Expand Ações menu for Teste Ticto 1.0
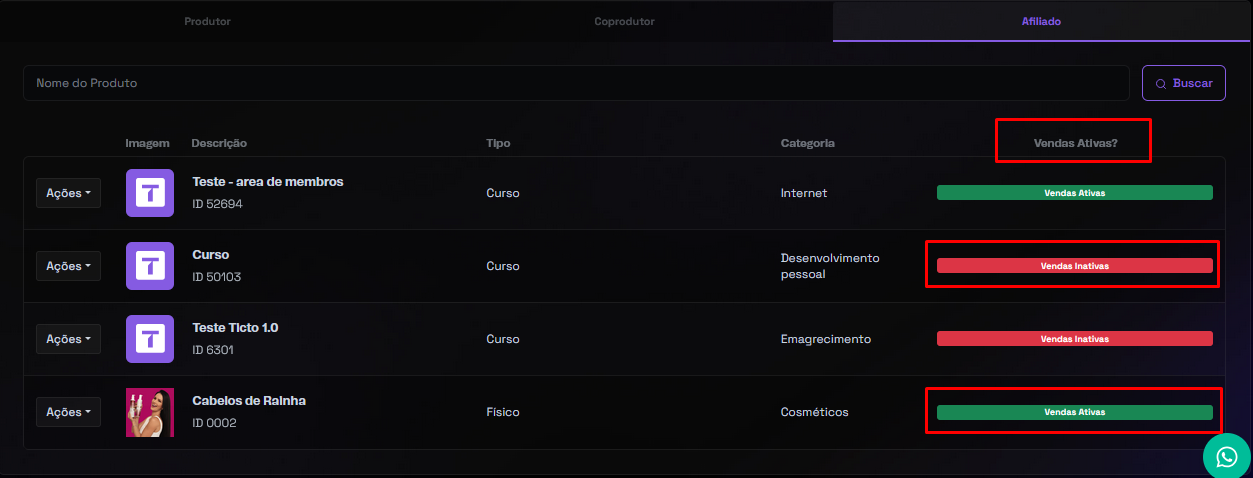 [x=68, y=339]
